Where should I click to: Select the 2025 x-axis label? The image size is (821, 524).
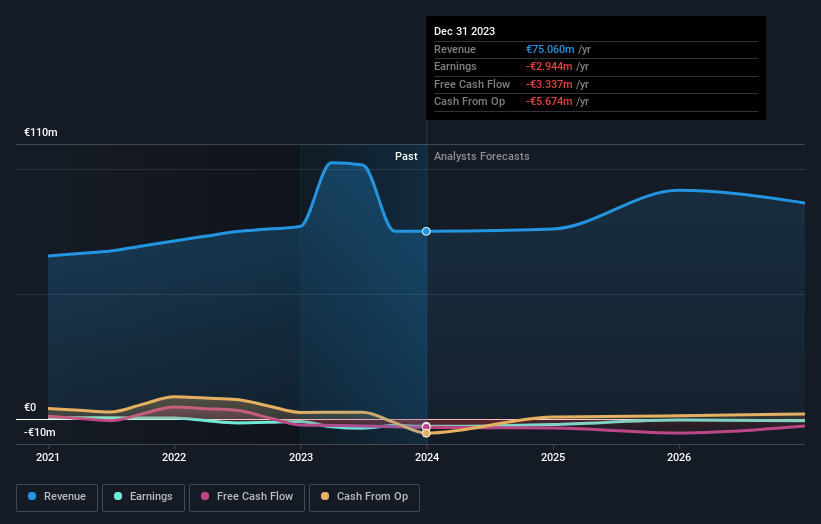click(x=553, y=457)
